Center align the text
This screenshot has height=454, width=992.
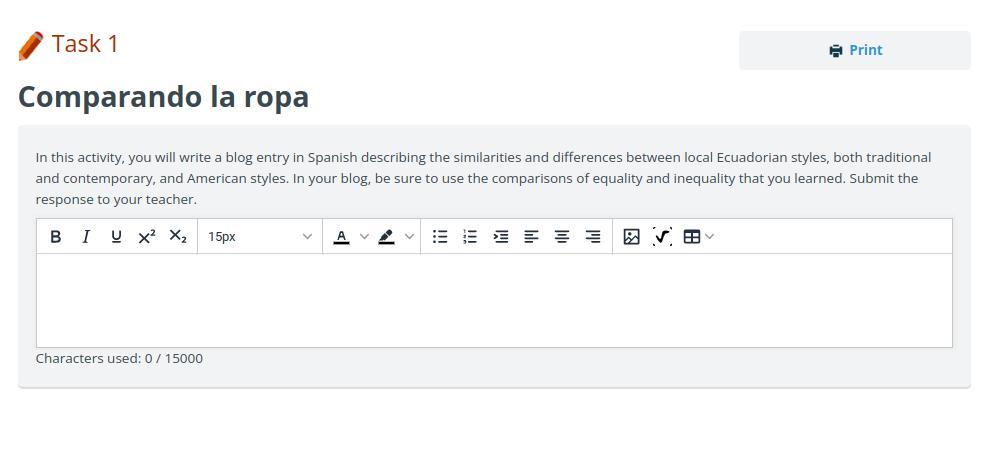[x=562, y=237]
